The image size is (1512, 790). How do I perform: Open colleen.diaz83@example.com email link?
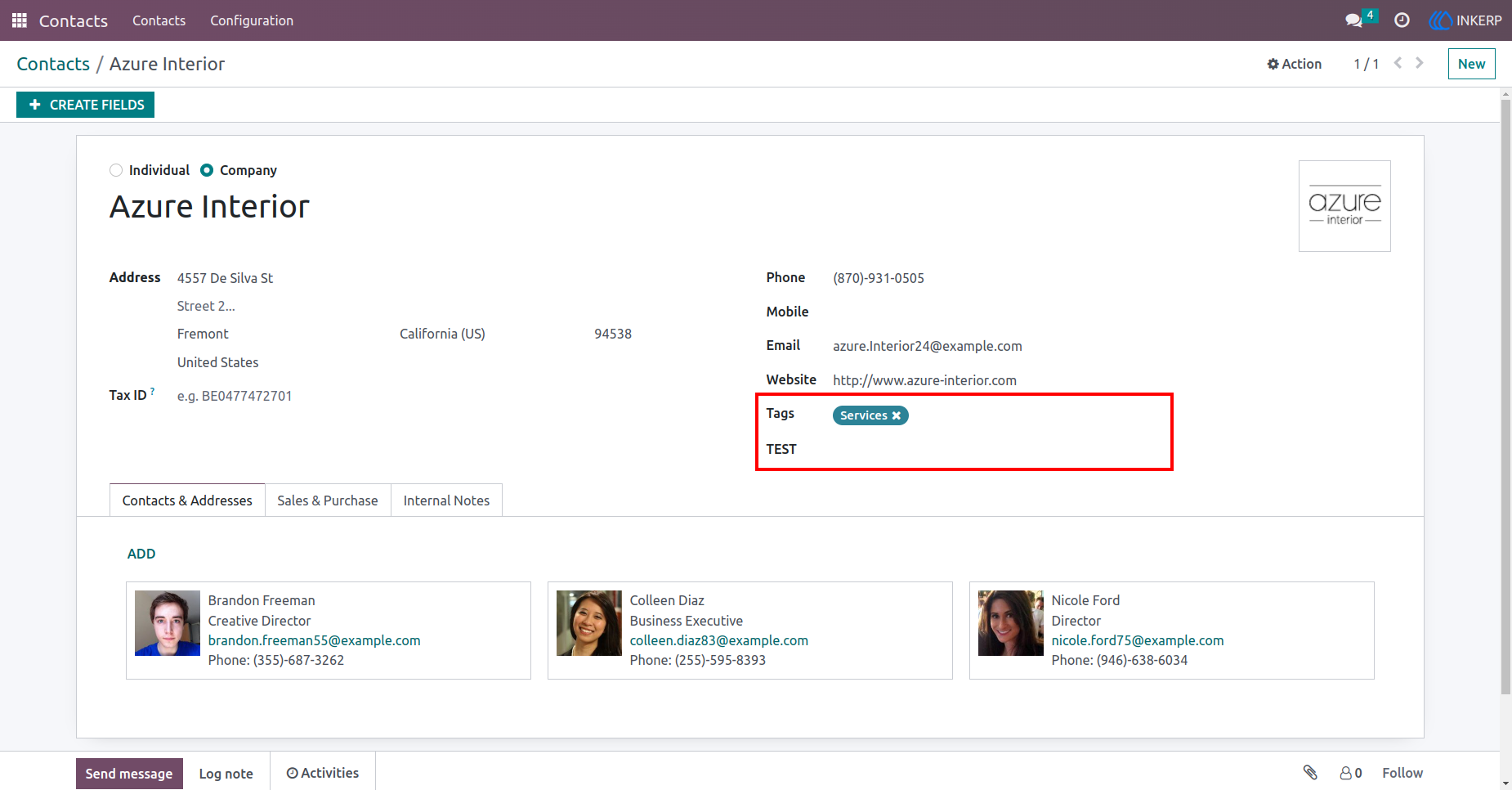pos(719,640)
